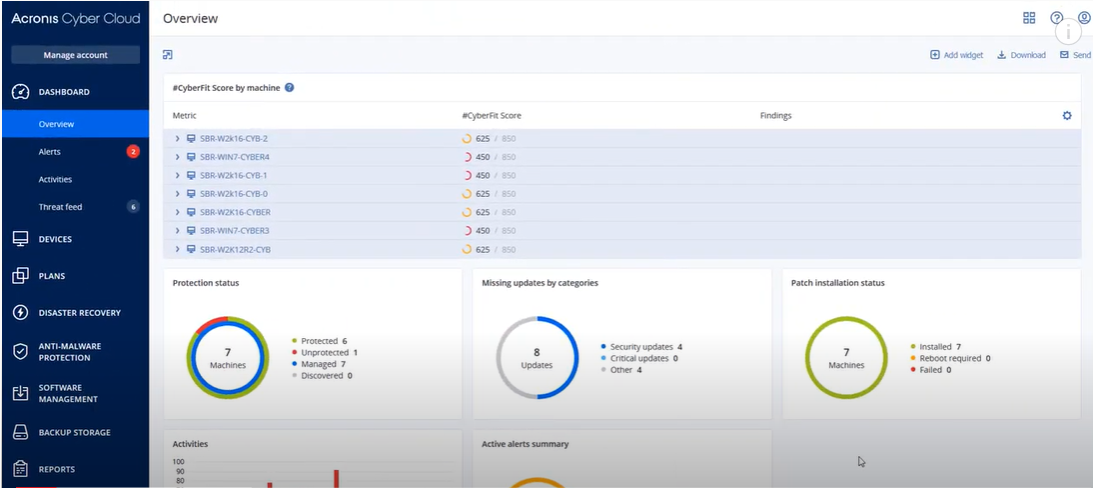Click the Plans icon in sidebar
The height and width of the screenshot is (488, 1093).
21,276
